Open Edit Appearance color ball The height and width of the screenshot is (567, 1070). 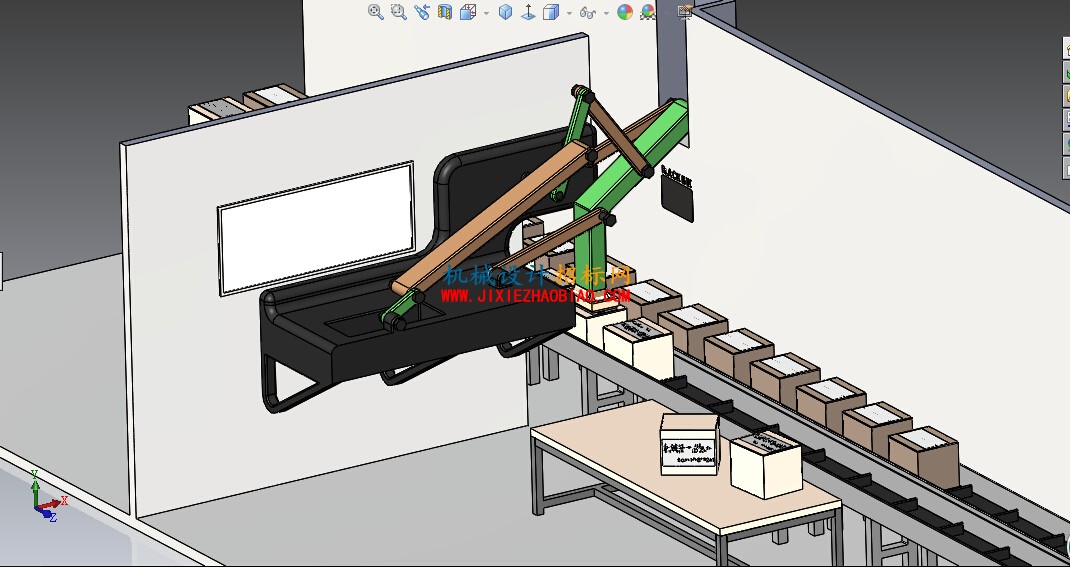point(624,12)
